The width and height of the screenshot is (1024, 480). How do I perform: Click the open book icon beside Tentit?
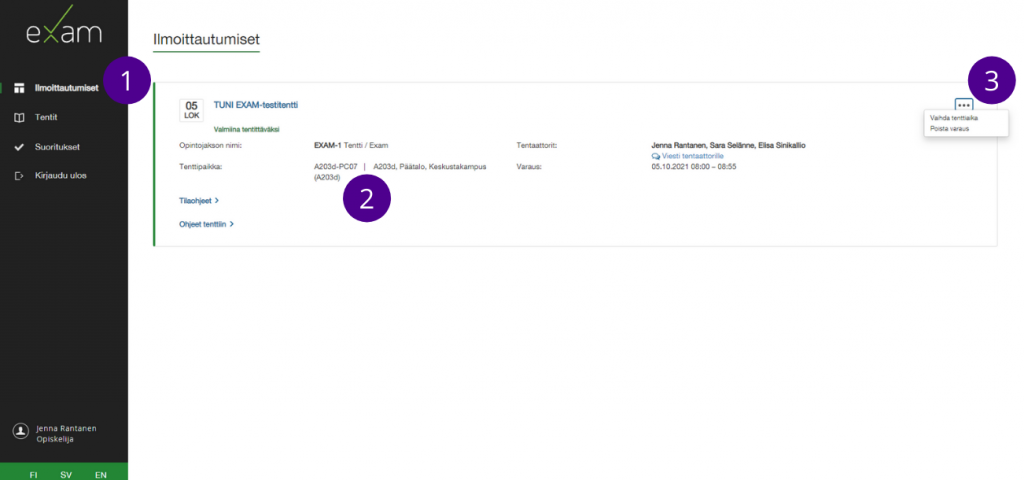click(20, 117)
